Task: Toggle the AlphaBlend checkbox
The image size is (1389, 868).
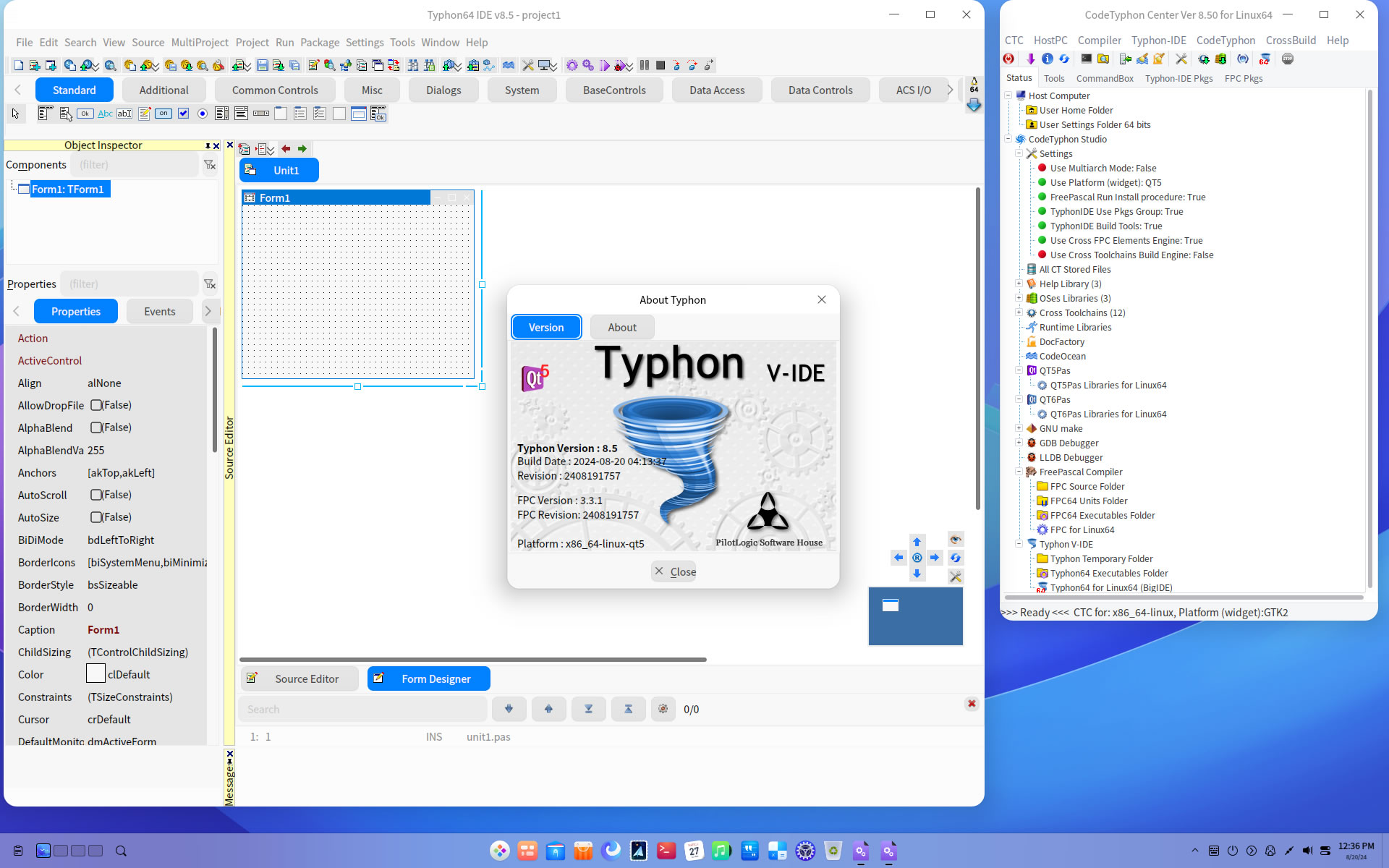Action: pyautogui.click(x=96, y=428)
